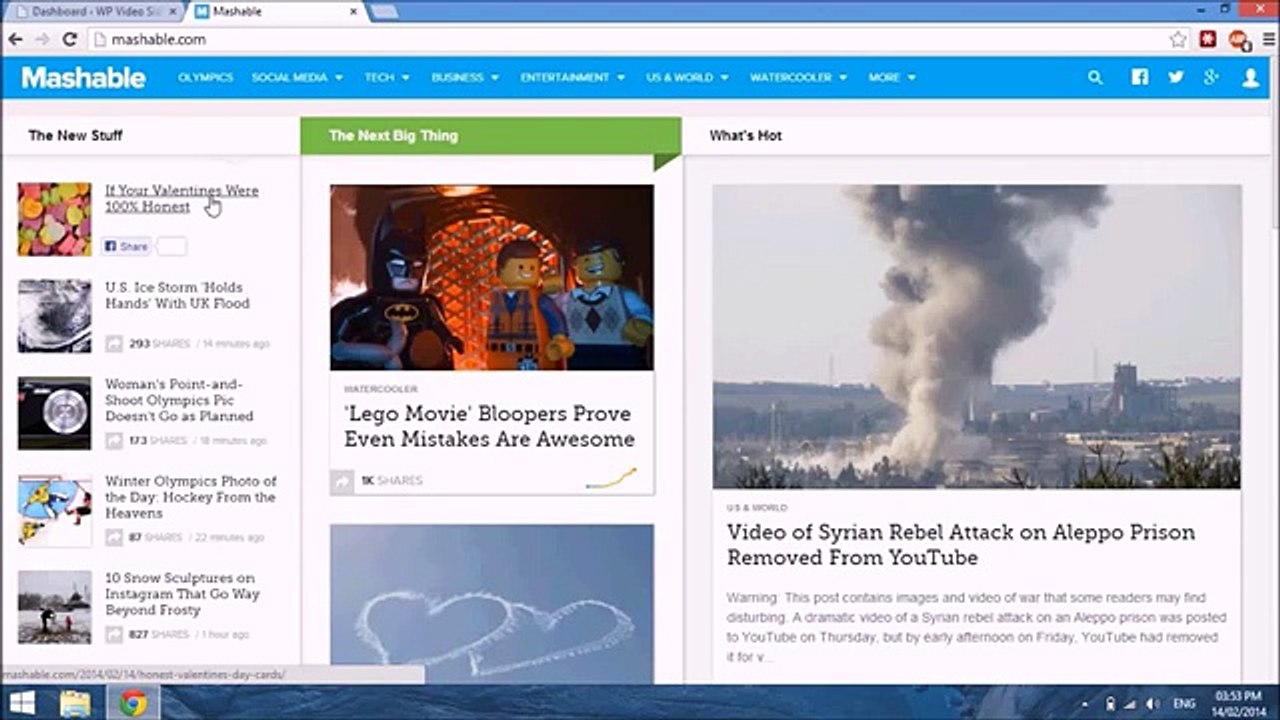Open File Explorer from the taskbar

click(x=75, y=703)
